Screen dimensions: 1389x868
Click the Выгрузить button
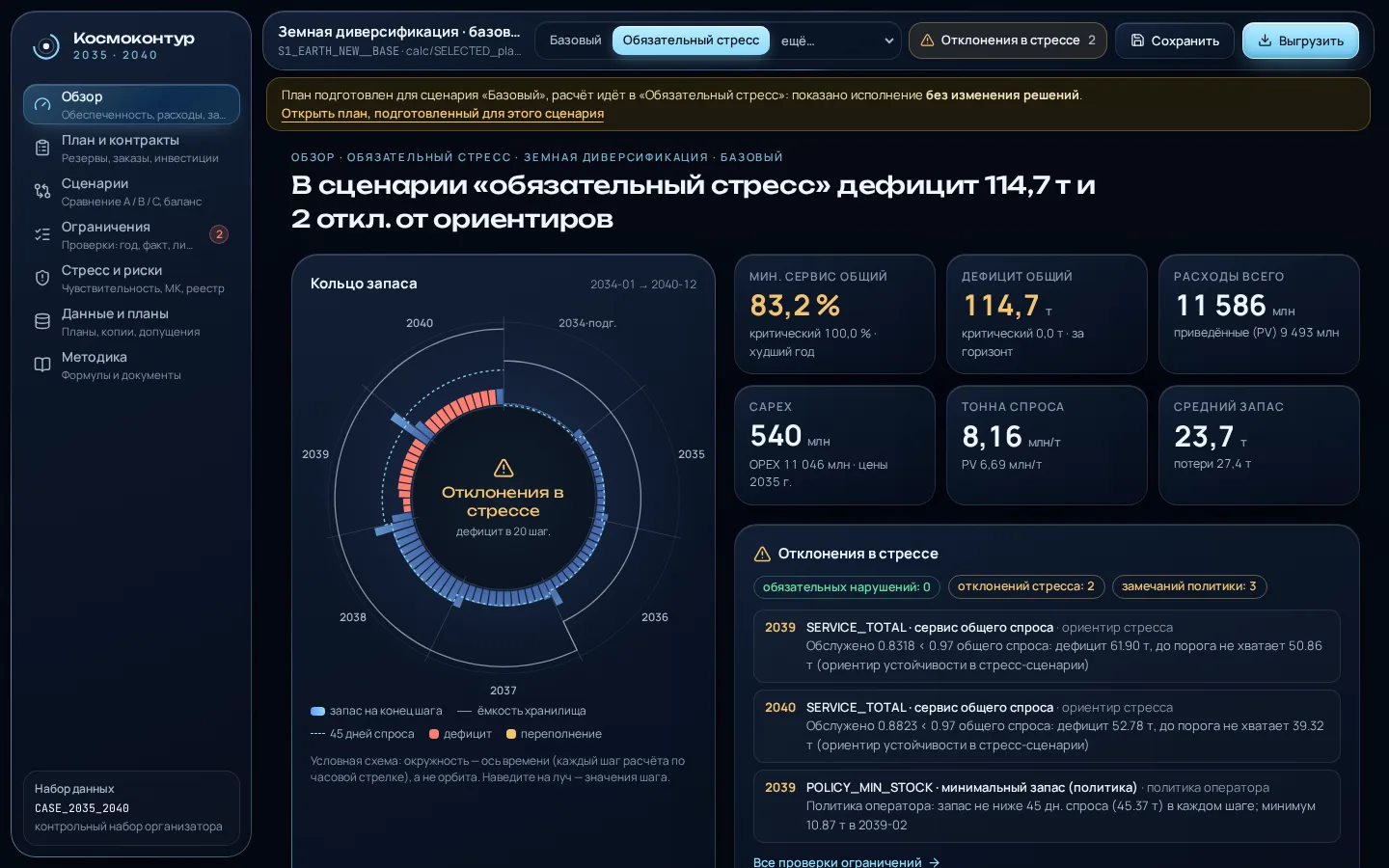point(1300,41)
